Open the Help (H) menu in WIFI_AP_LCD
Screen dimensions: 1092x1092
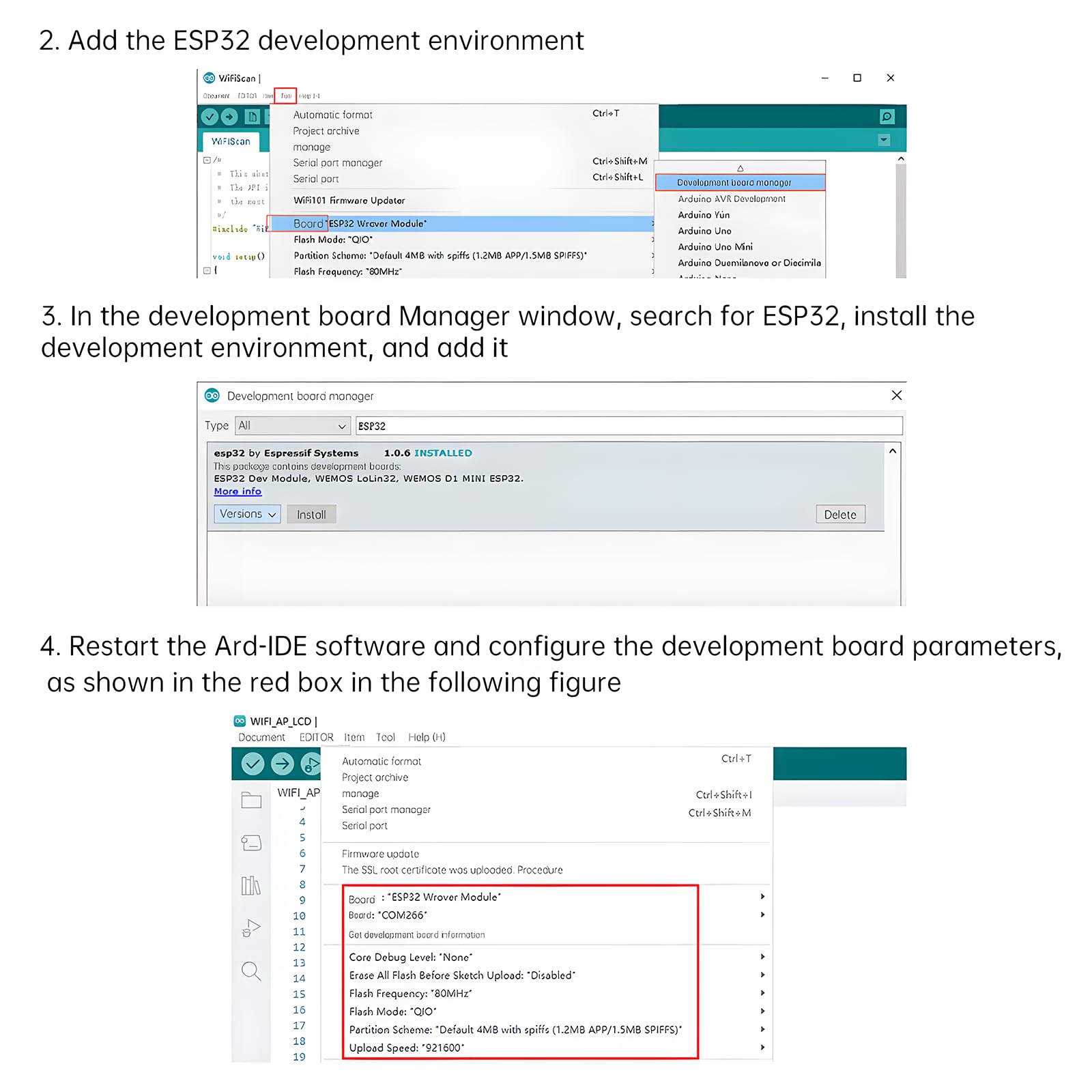click(x=427, y=737)
